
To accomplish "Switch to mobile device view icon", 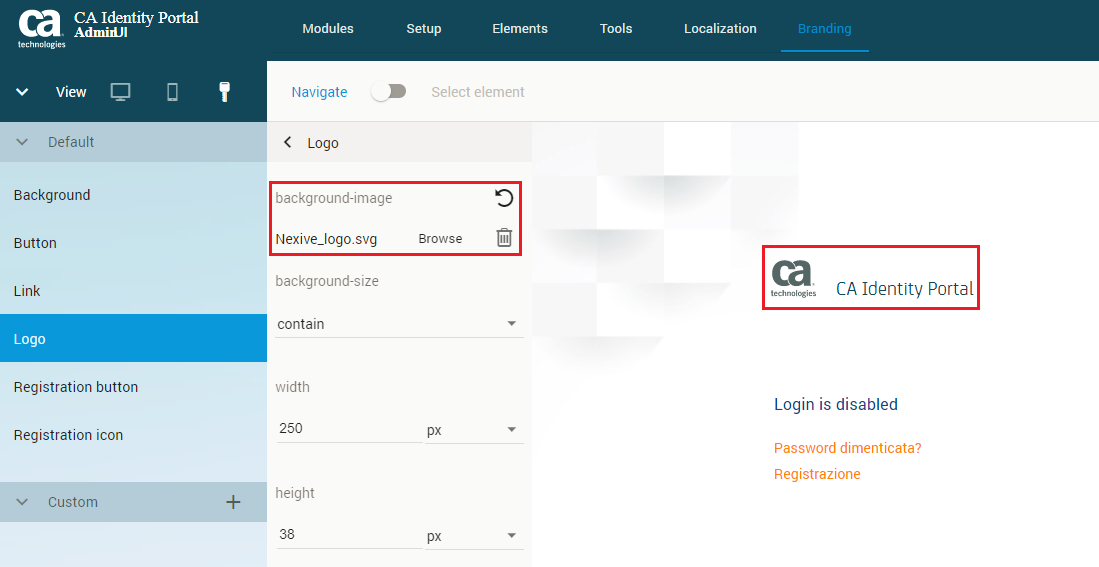I will click(172, 92).
